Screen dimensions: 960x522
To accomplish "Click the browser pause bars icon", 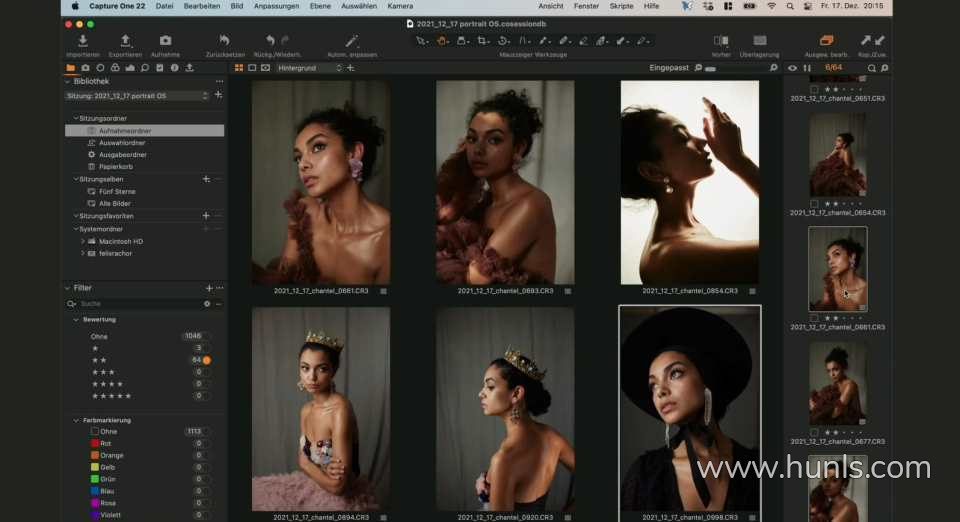I will pyautogui.click(x=807, y=68).
